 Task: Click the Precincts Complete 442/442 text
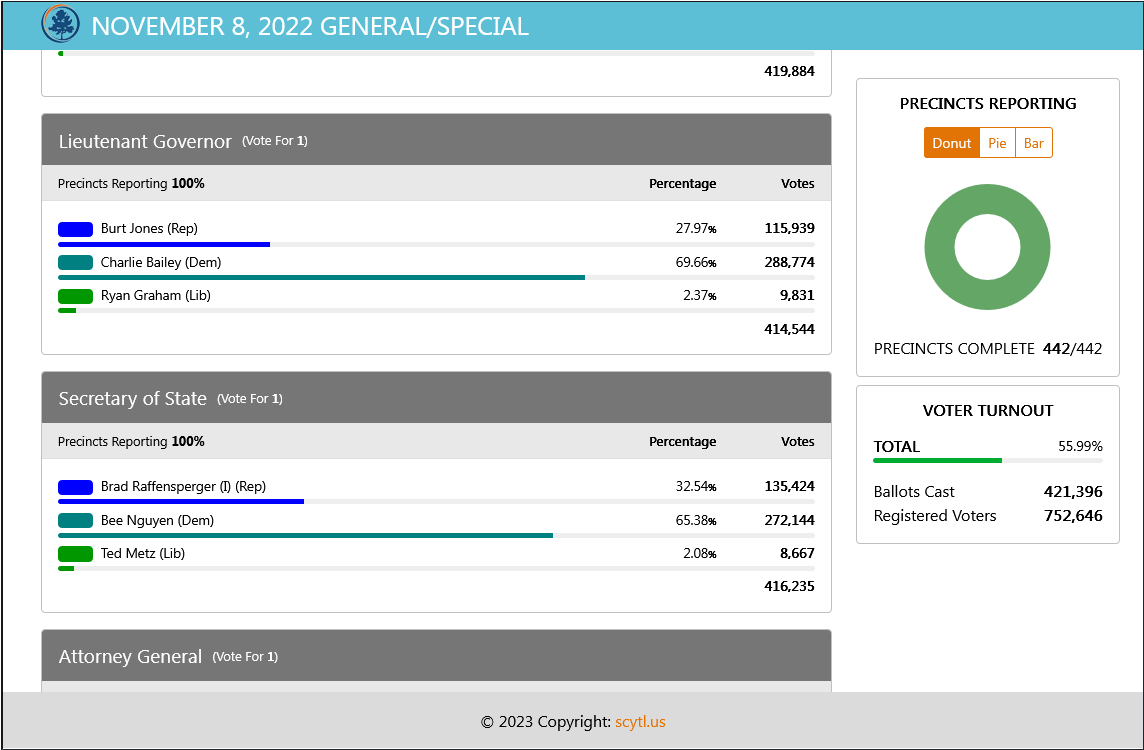coord(988,349)
